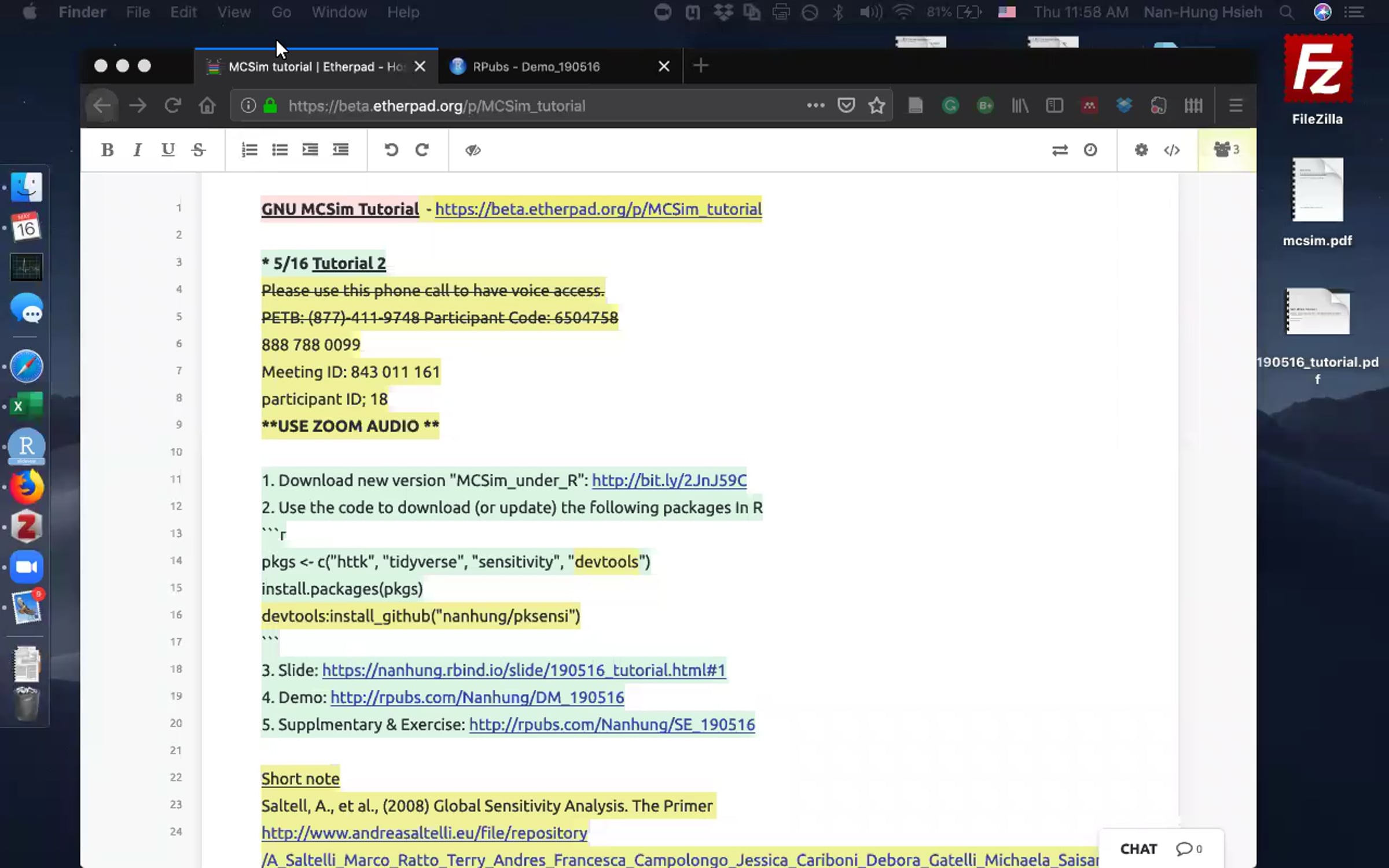Viewport: 1389px width, 868px height.
Task: Open a new Firefox tab
Action: [x=700, y=66]
